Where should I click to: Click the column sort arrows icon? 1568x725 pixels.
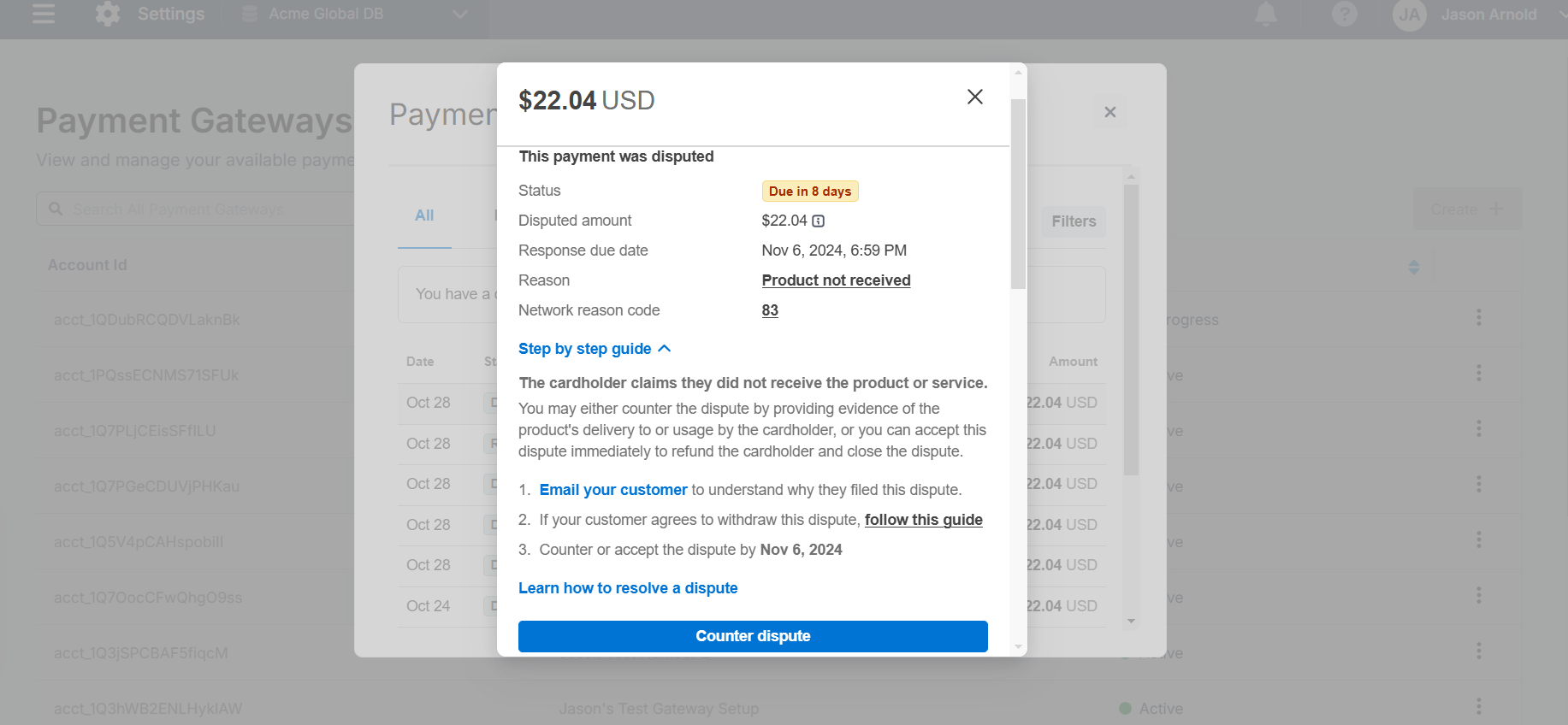[x=1413, y=267]
